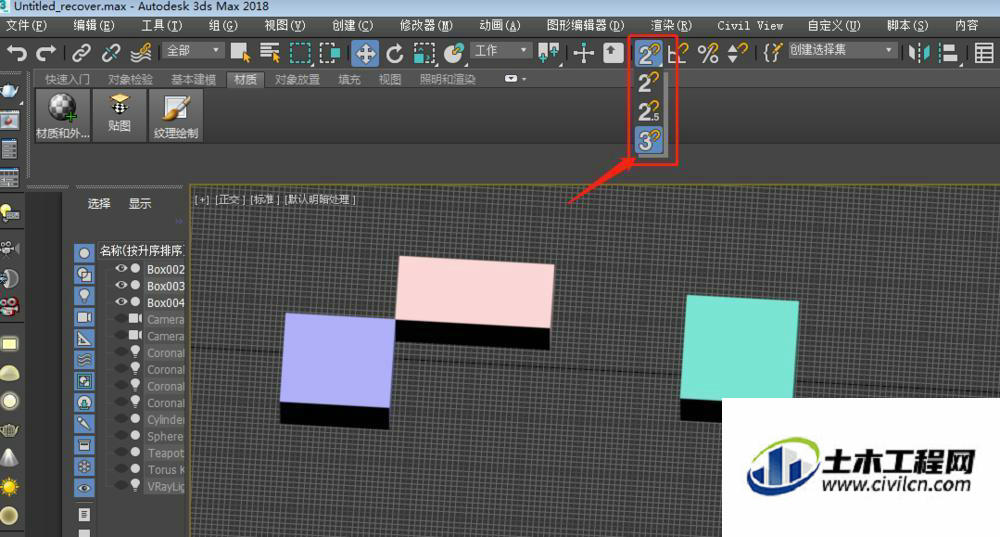
Task: Hide Box003 using its eye icon
Action: coord(121,285)
